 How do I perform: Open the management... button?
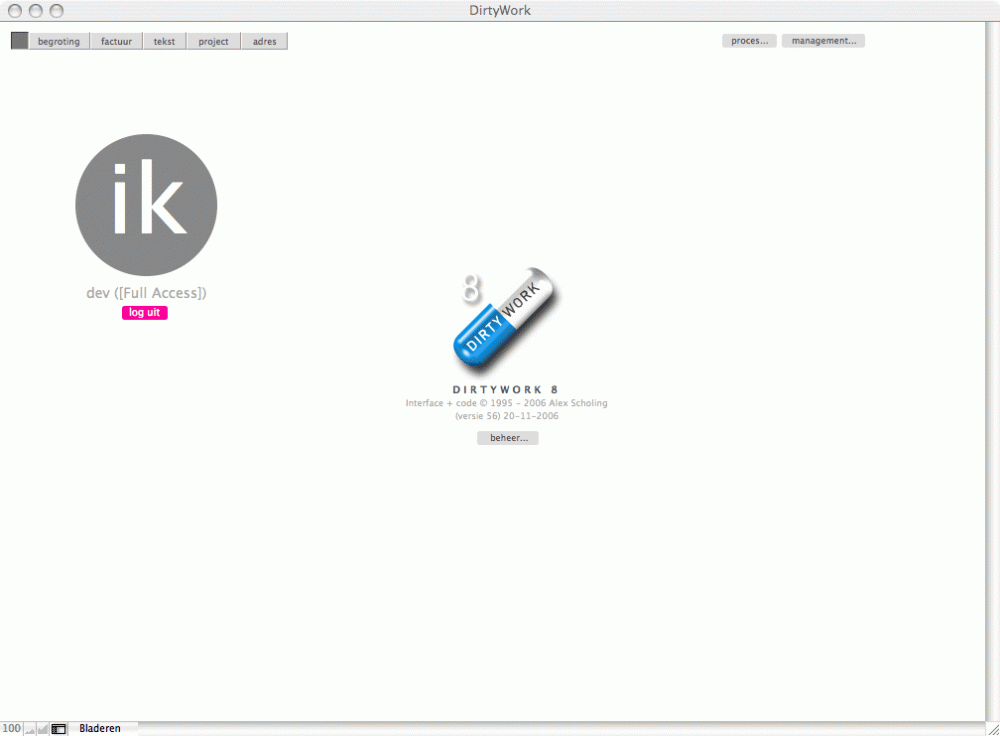pyautogui.click(x=823, y=41)
